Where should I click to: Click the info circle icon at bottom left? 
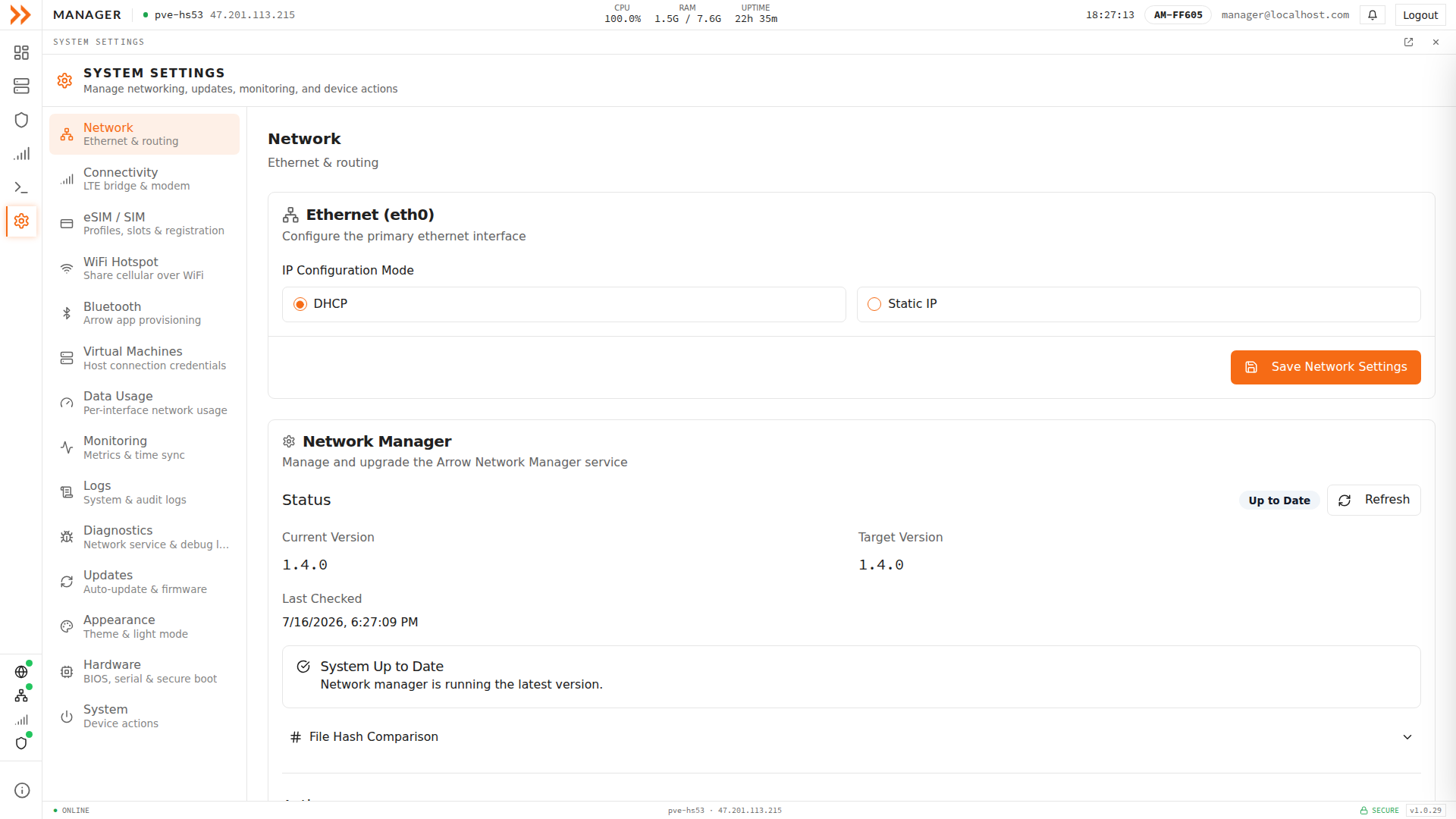(x=22, y=790)
